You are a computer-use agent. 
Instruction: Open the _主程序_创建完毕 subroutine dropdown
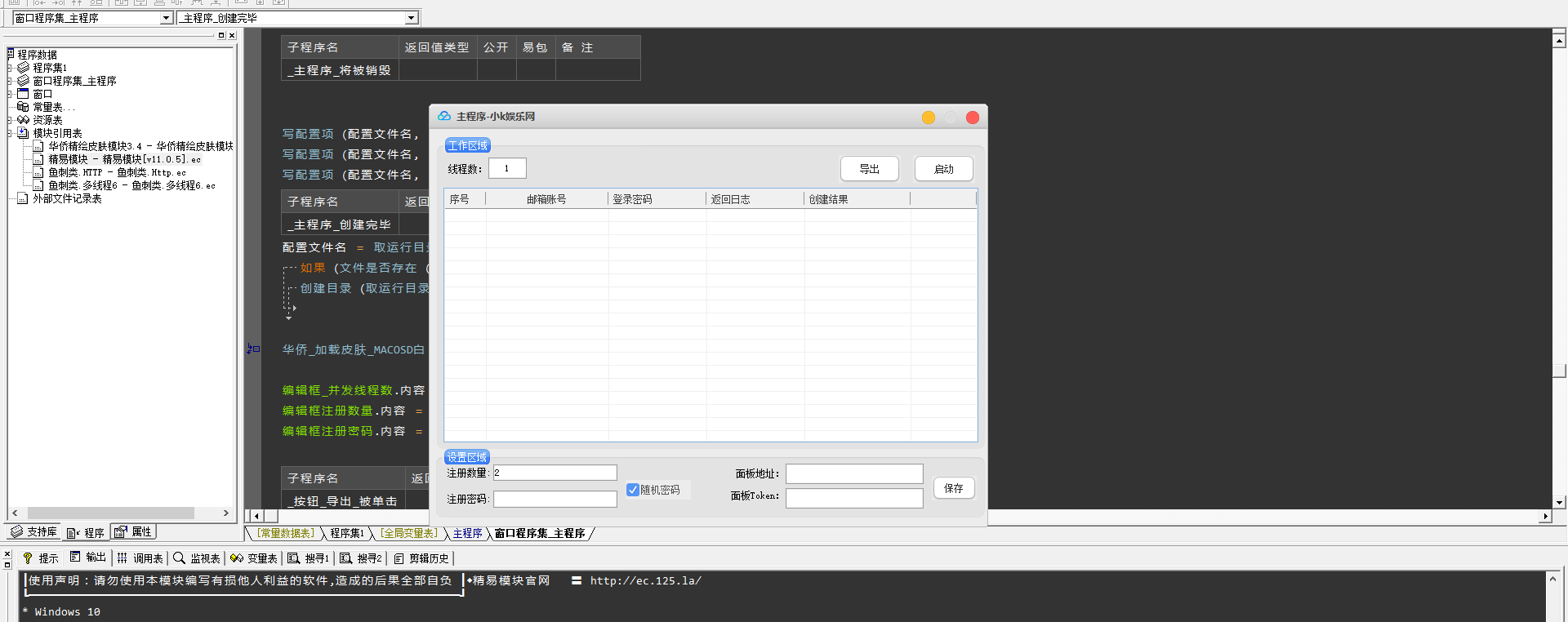click(411, 18)
